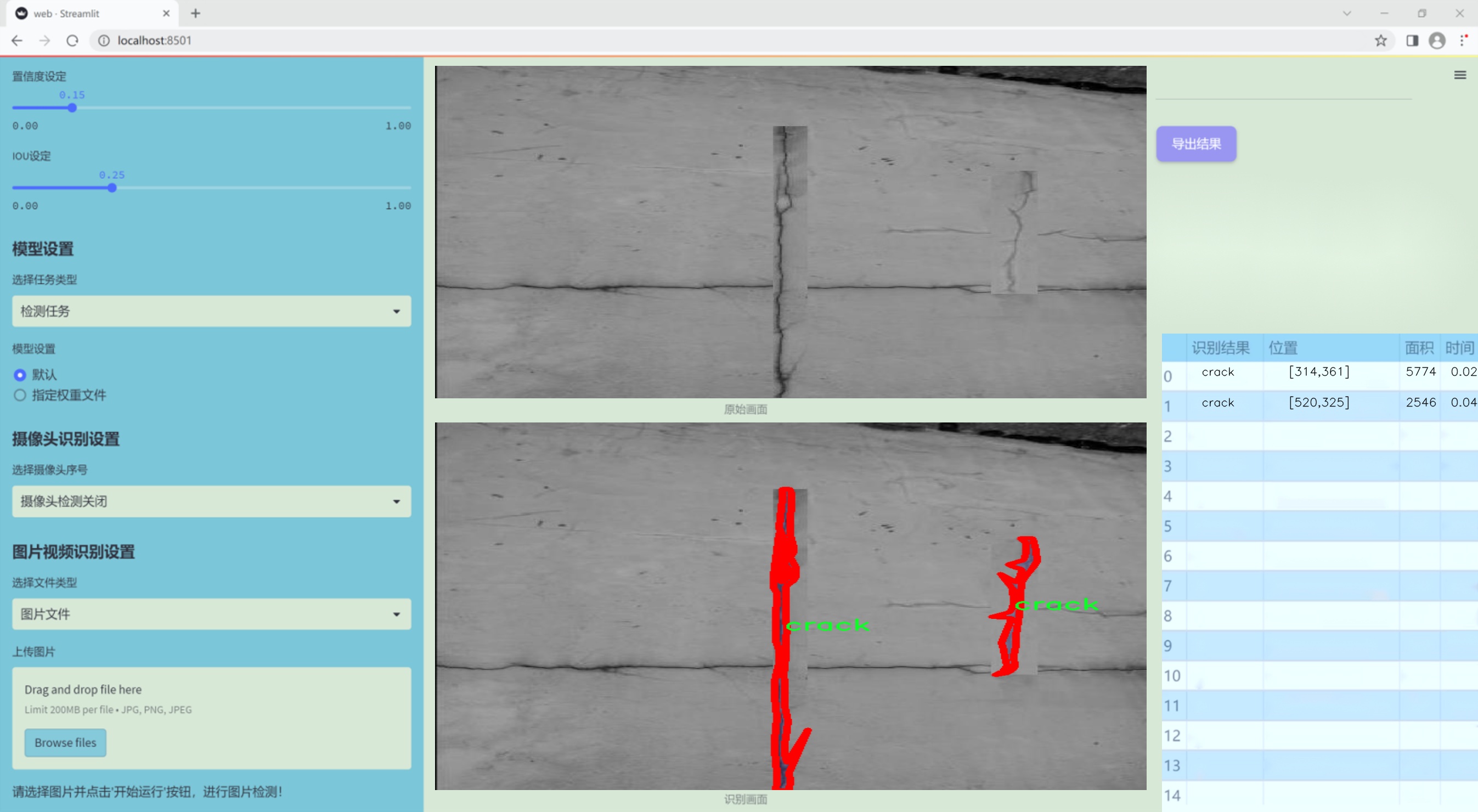The width and height of the screenshot is (1478, 812).
Task: Click row index 5 in results table
Action: (x=1174, y=526)
